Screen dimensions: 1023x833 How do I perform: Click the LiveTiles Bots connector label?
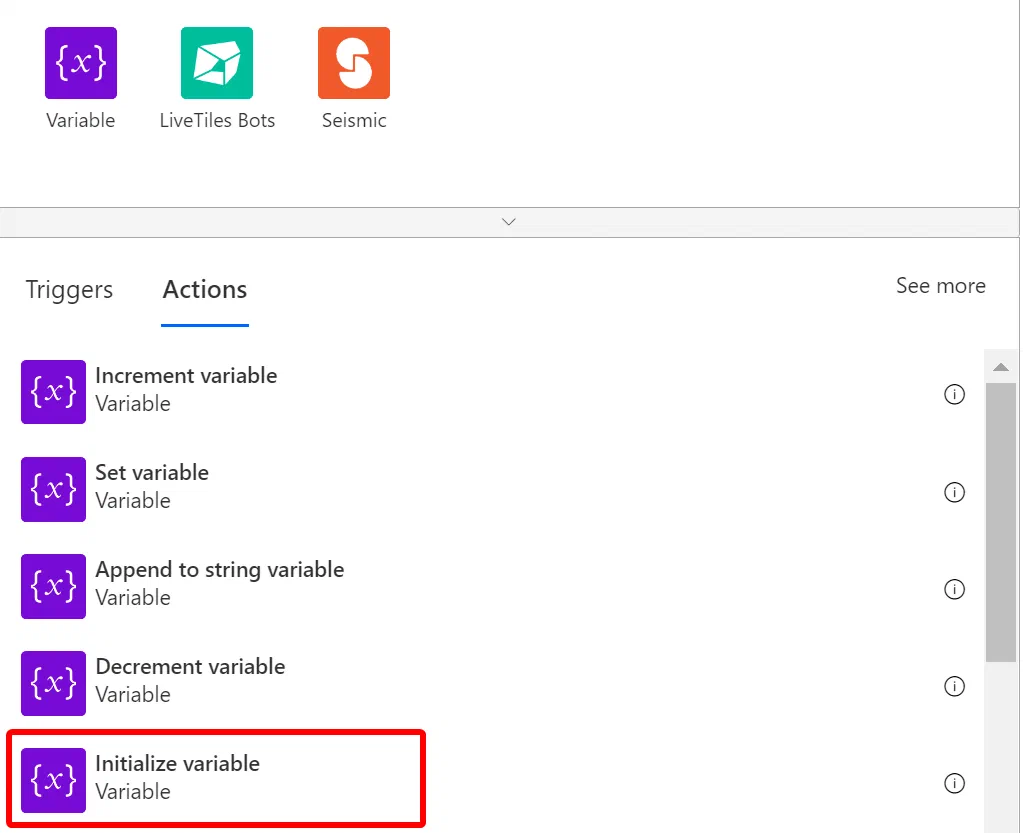217,120
